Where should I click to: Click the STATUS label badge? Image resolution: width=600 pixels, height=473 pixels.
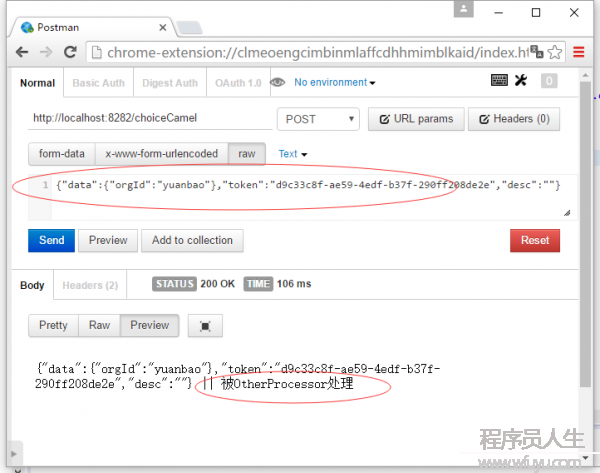coord(174,284)
